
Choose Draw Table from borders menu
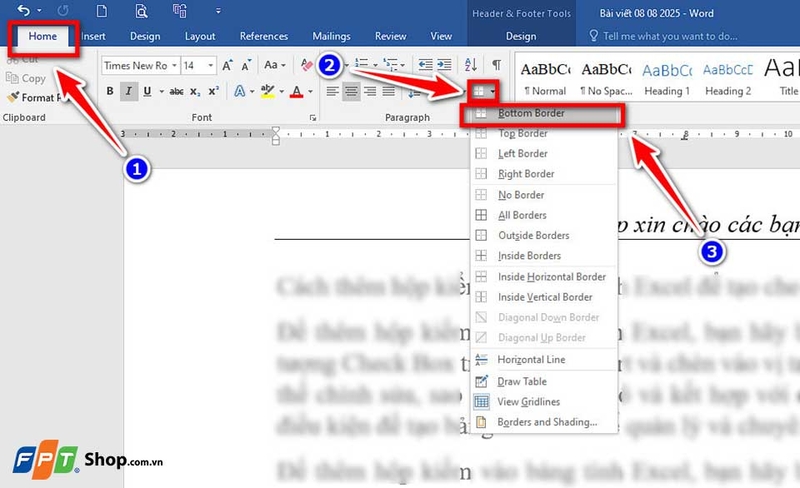[544, 381]
